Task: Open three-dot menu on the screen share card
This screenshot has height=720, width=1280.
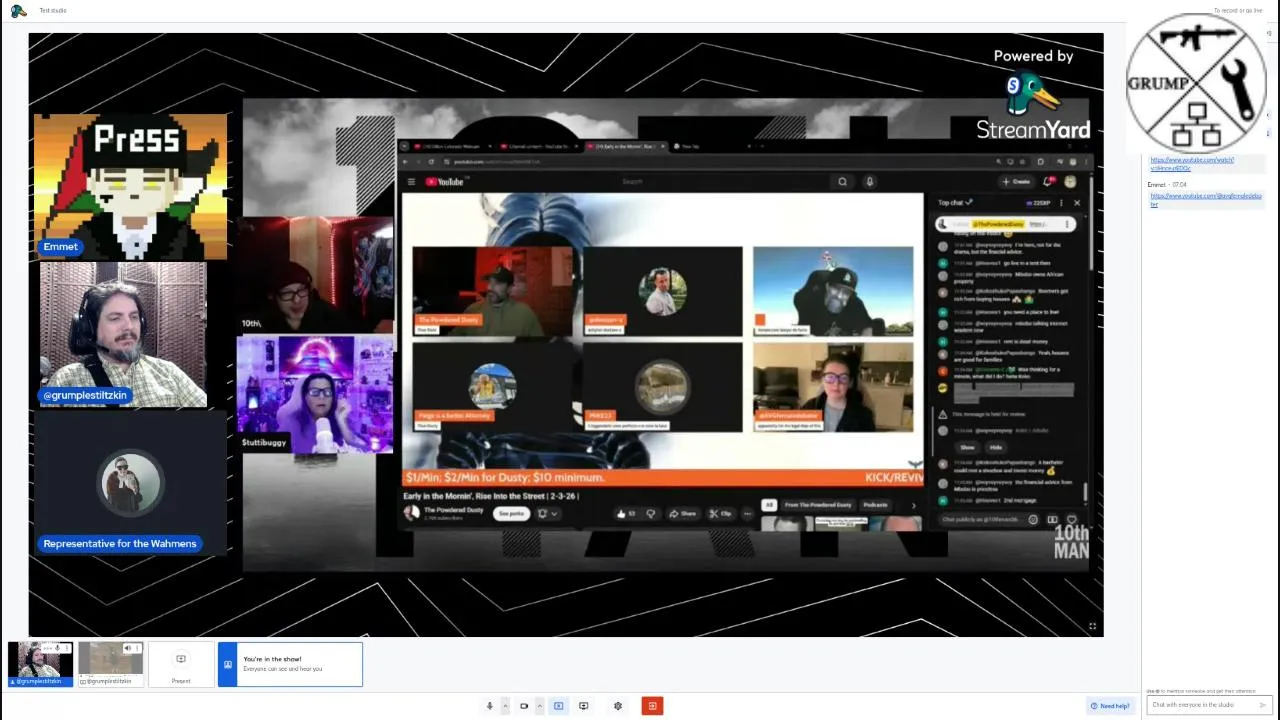Action: click(x=137, y=648)
